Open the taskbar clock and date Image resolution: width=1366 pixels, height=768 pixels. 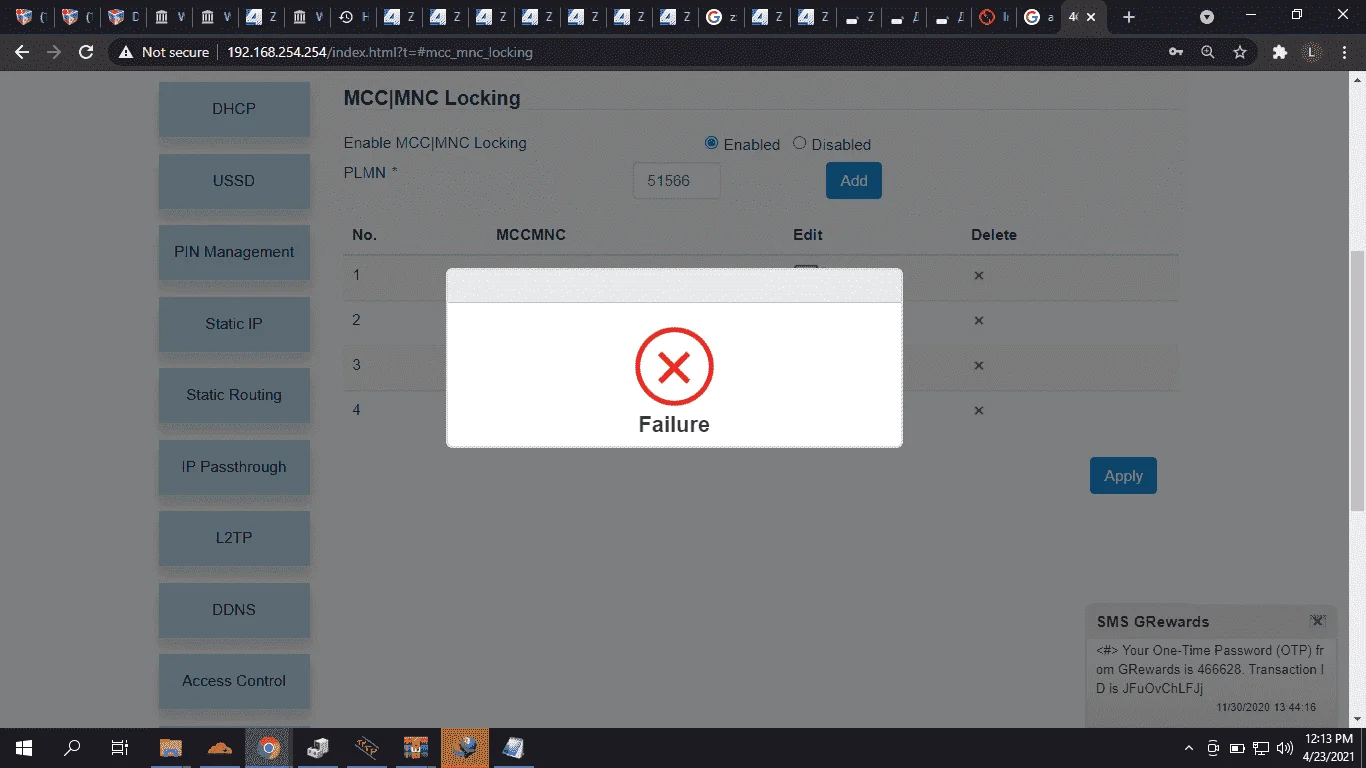pos(1330,748)
